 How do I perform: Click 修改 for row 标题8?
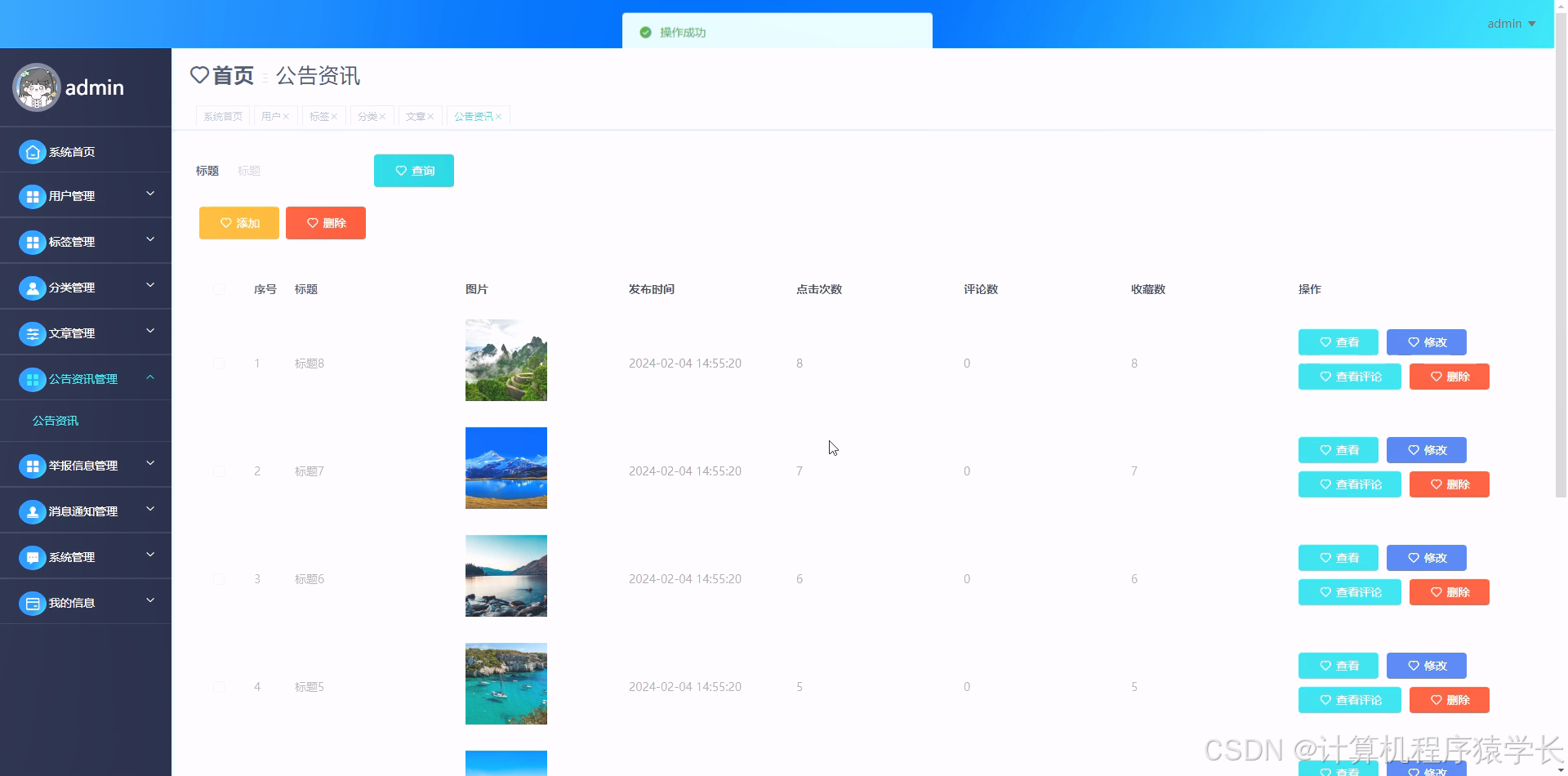click(x=1427, y=342)
